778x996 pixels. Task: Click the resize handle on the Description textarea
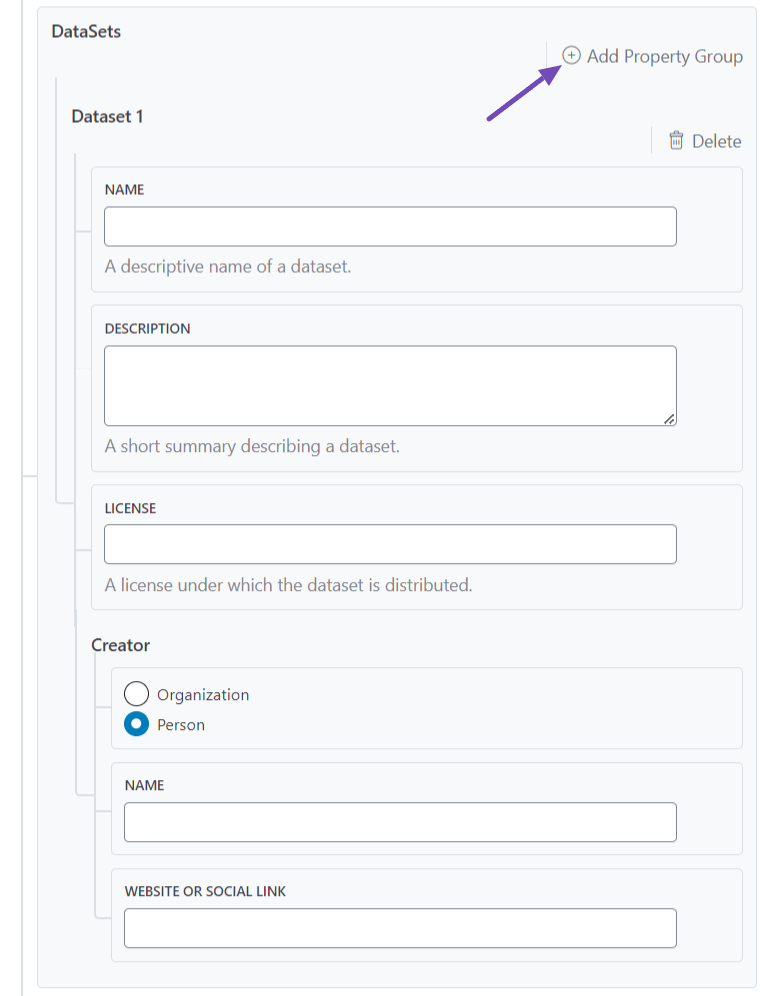(x=670, y=420)
